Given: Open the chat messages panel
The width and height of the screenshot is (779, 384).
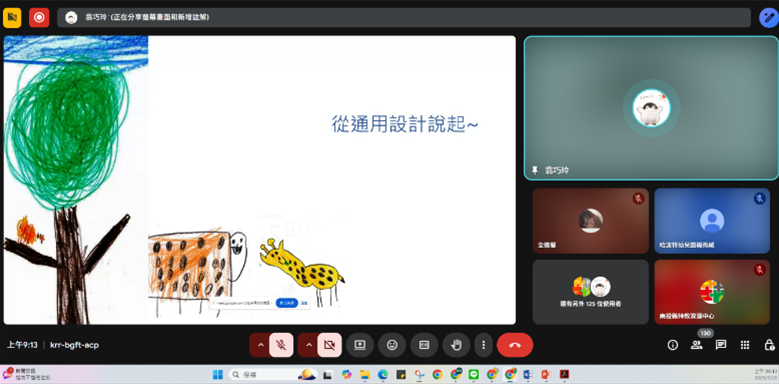Looking at the screenshot, I should (721, 345).
